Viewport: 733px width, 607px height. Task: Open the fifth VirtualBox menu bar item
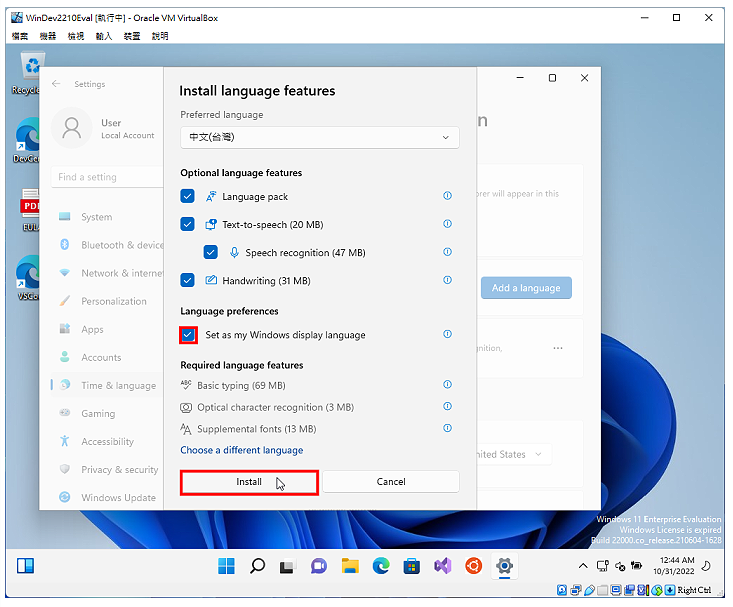132,36
